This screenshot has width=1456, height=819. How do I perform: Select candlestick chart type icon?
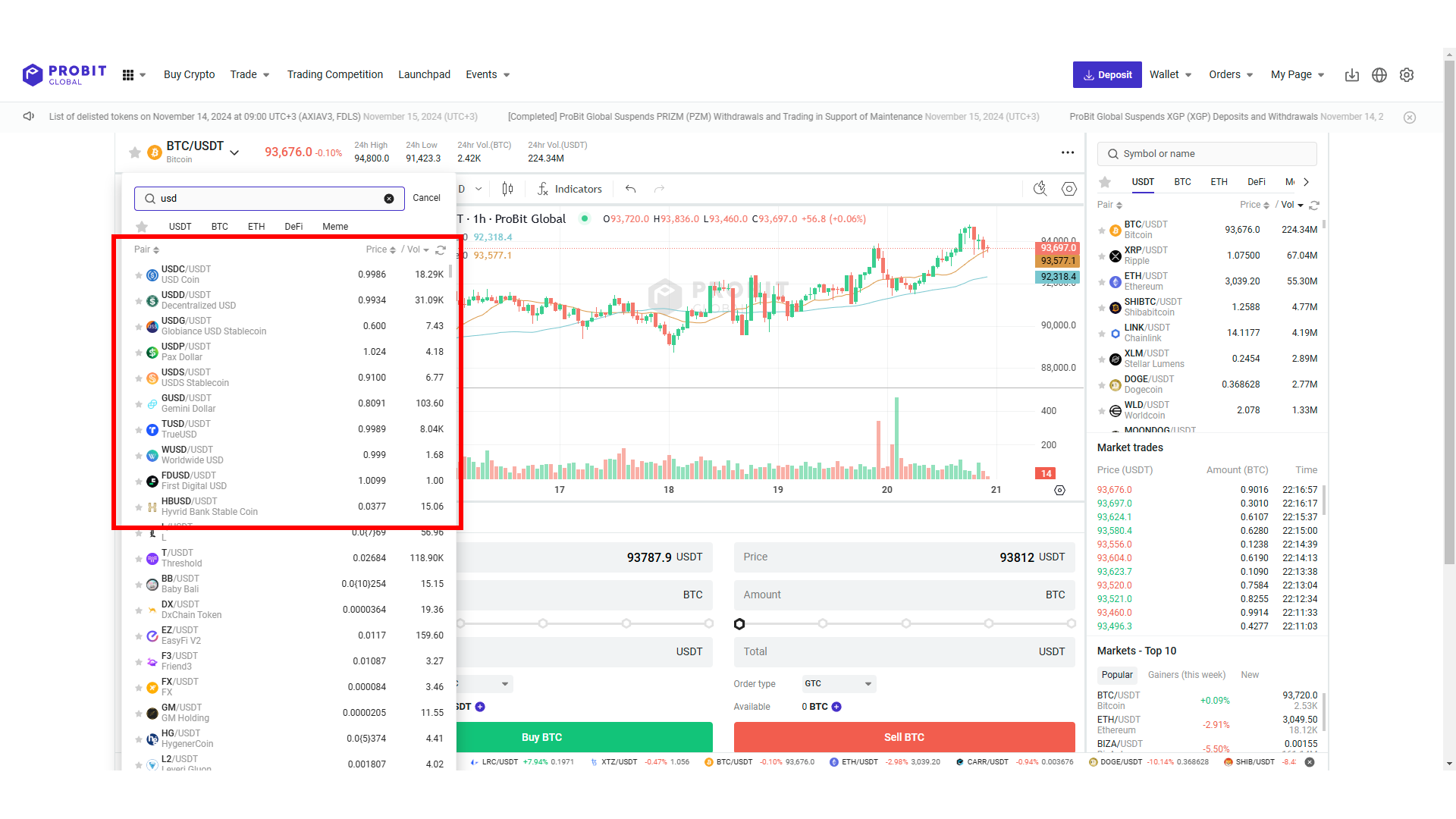(x=507, y=189)
